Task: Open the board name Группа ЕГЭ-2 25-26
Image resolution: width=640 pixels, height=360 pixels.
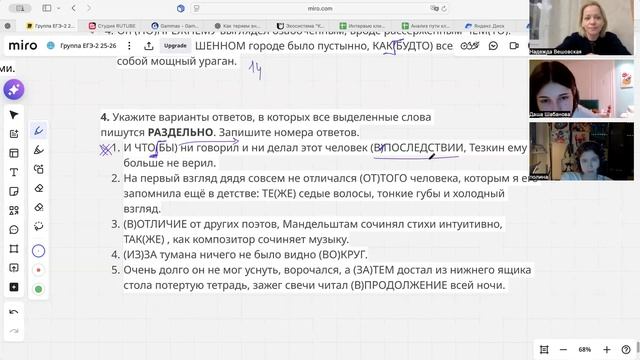Action: click(x=88, y=46)
